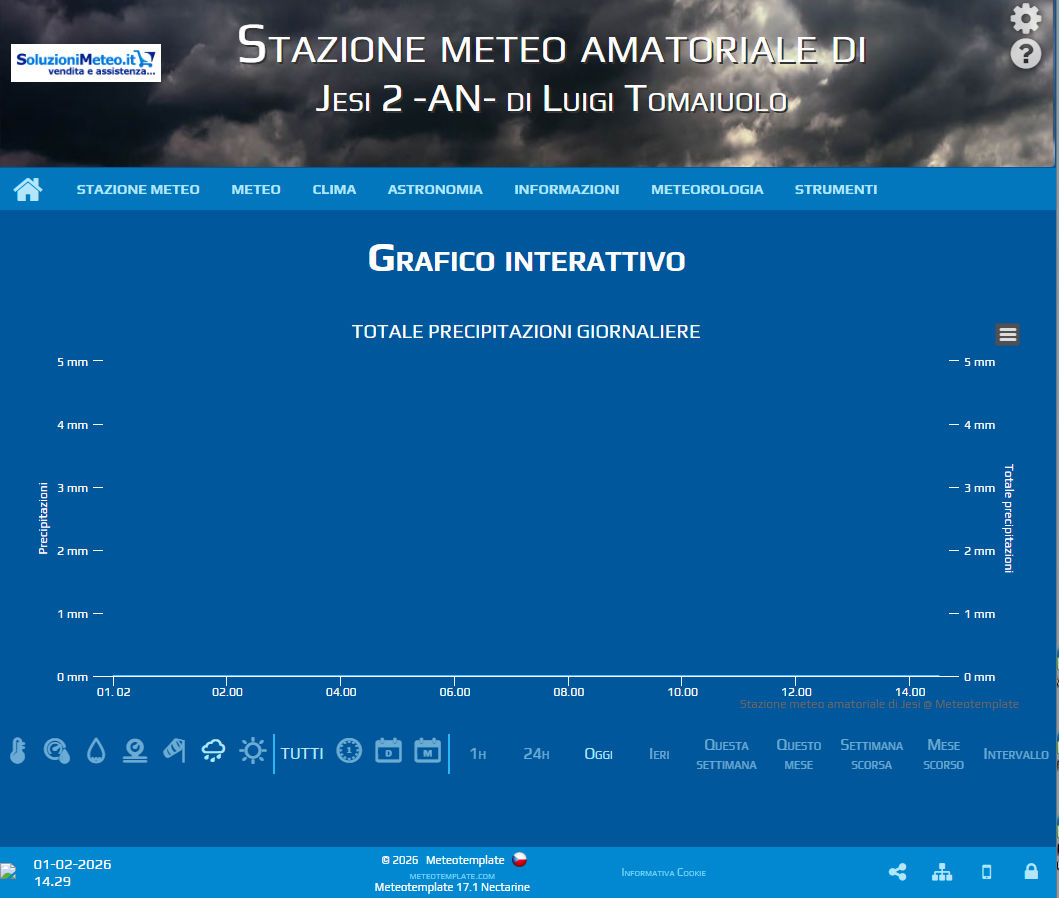
Task: Click the share icon in footer
Action: click(897, 872)
